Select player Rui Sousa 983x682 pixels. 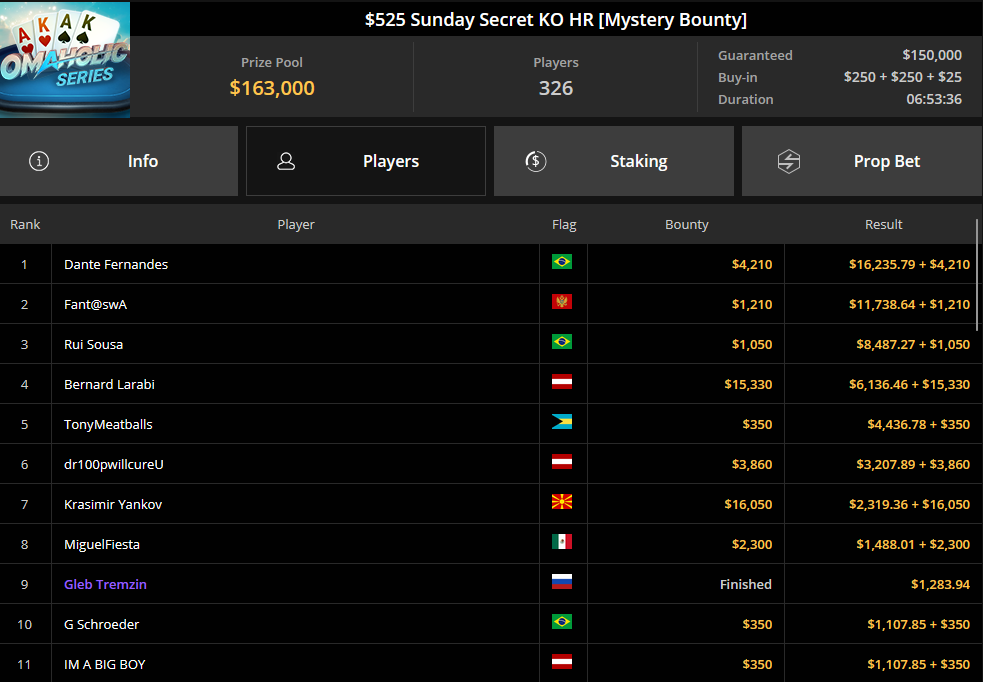pyautogui.click(x=93, y=345)
